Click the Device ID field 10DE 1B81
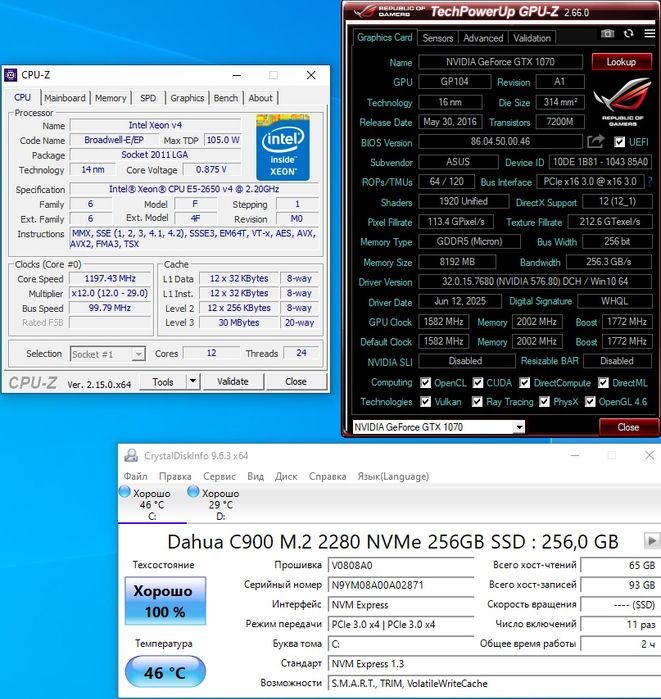 tap(600, 161)
